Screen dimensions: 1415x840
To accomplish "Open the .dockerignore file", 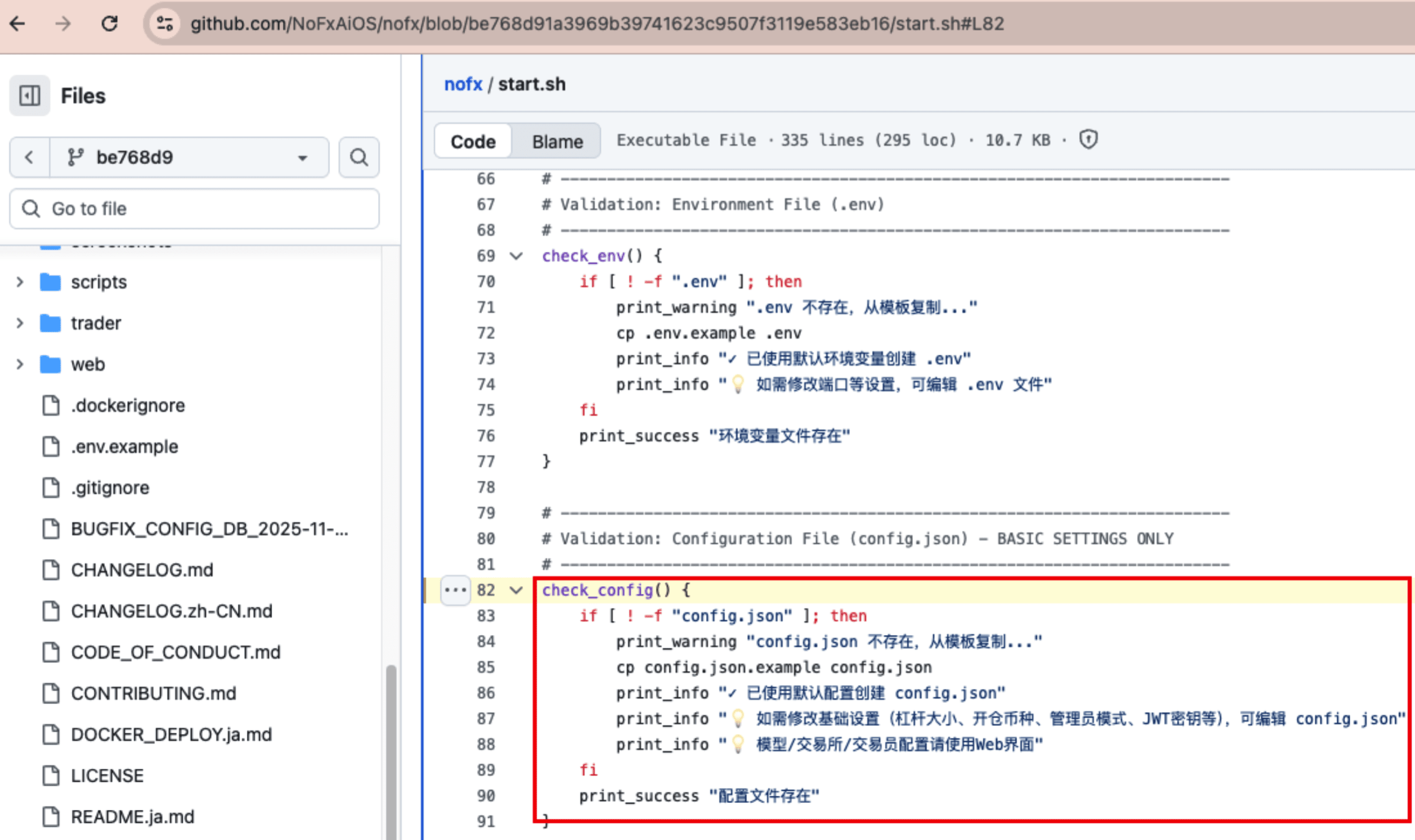I will click(127, 405).
